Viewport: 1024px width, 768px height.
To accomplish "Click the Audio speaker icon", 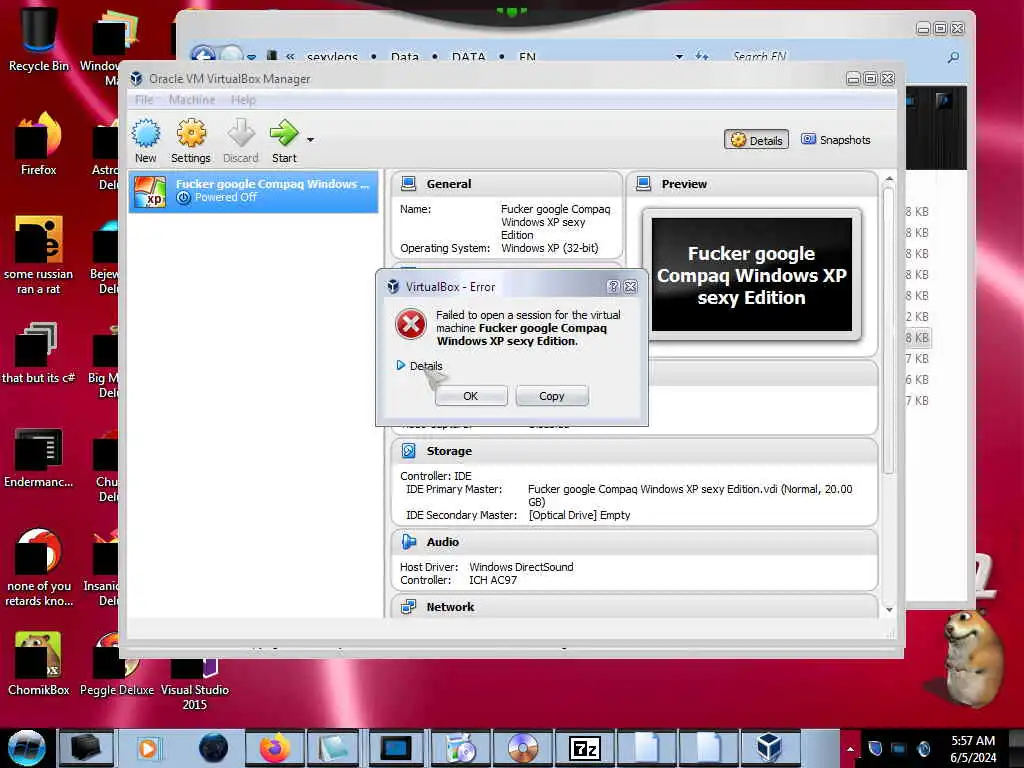I will 409,541.
